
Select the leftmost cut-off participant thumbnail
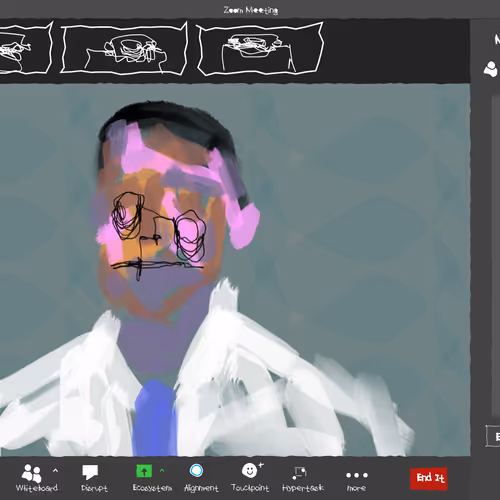point(26,48)
